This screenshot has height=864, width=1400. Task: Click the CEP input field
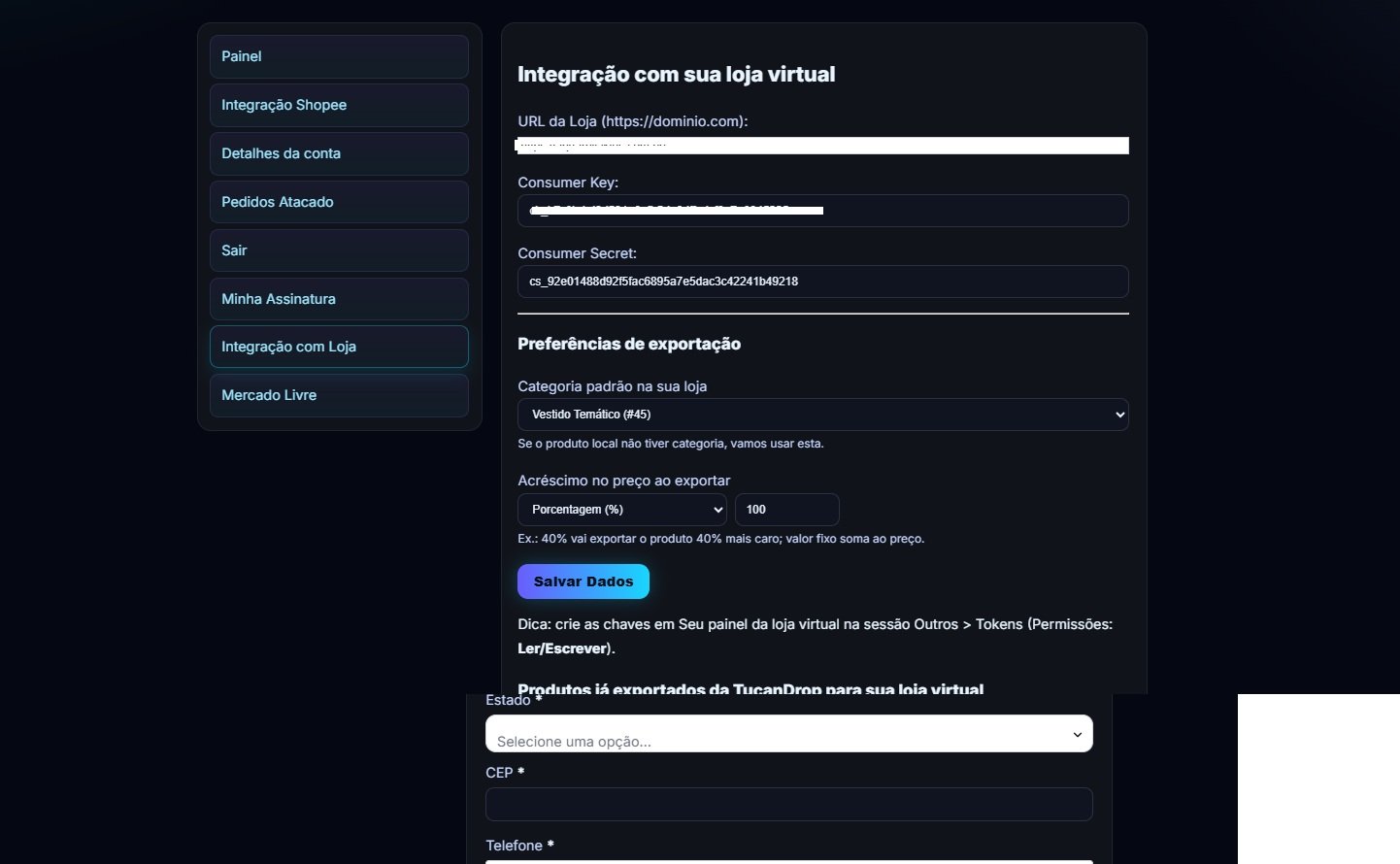coord(787,805)
